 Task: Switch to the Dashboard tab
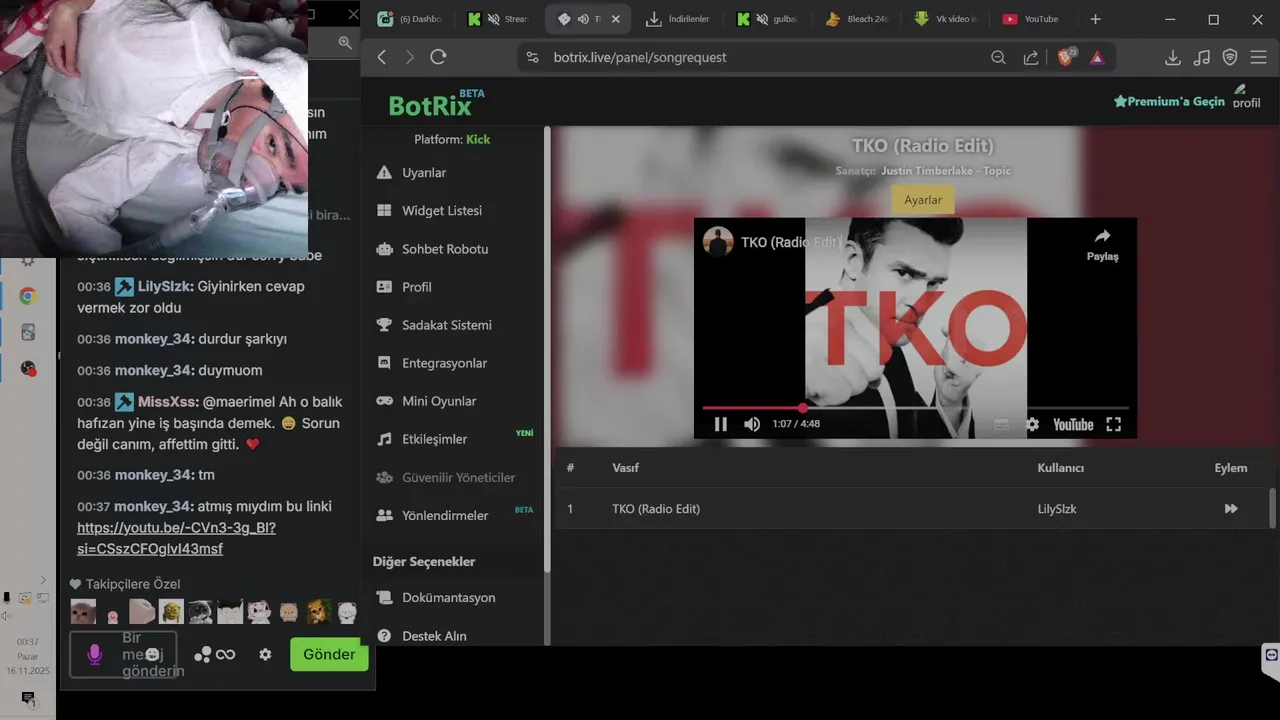(x=411, y=19)
